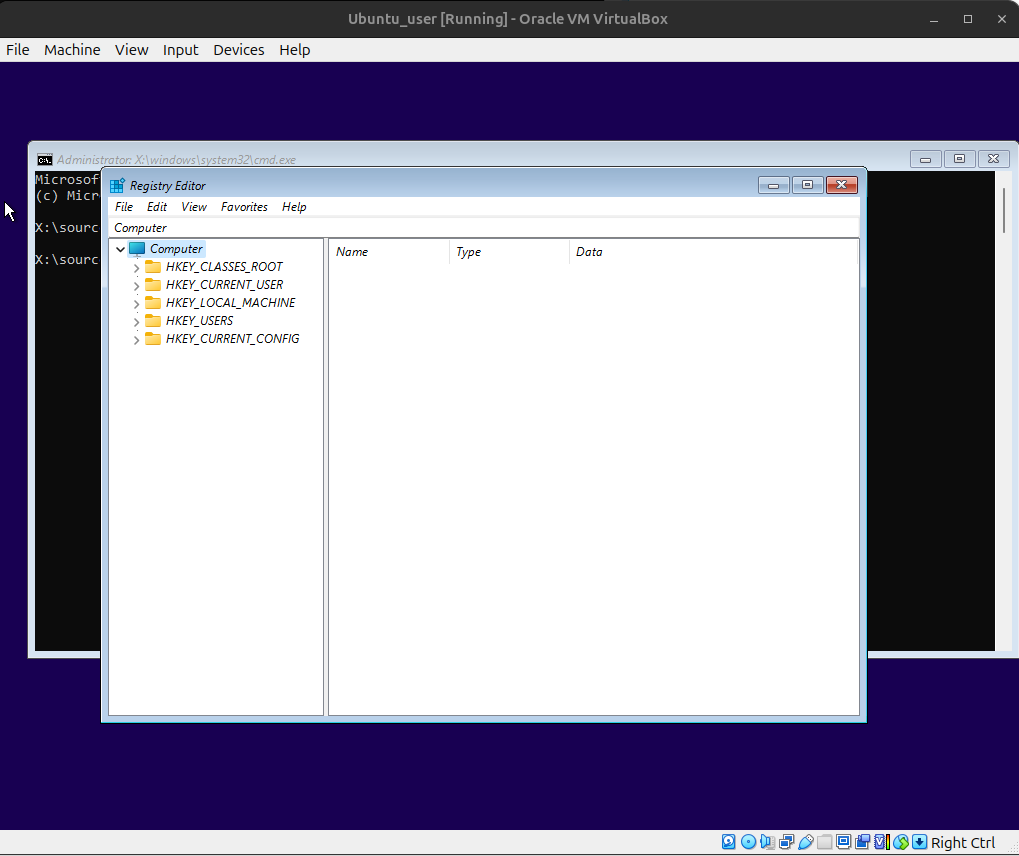Screen dimensions: 1019x856
Task: Open the Registry Editor View menu
Action: 194,207
